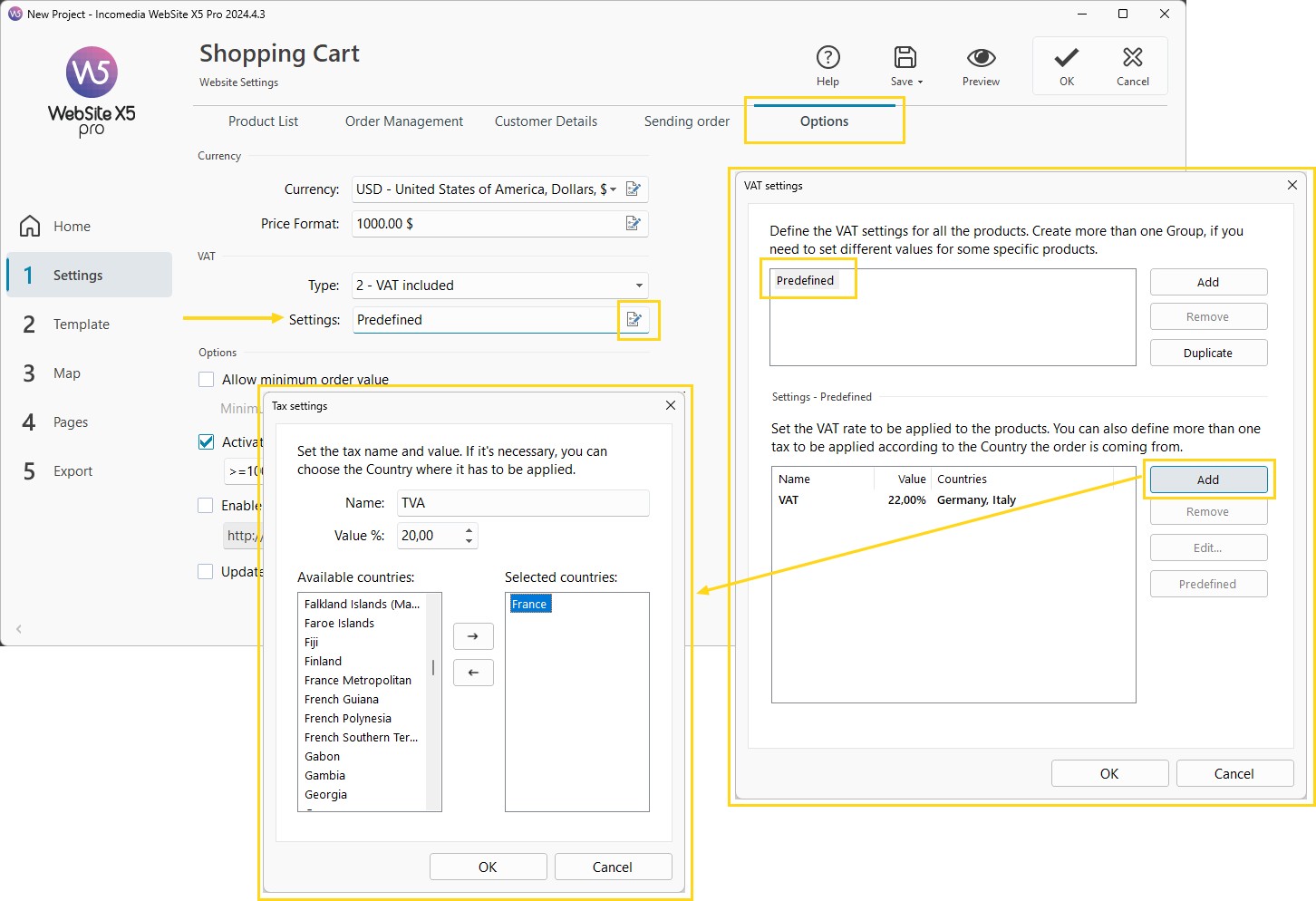Decrease the Value % stepper
Screen dimensions: 1316x901
pos(469,541)
